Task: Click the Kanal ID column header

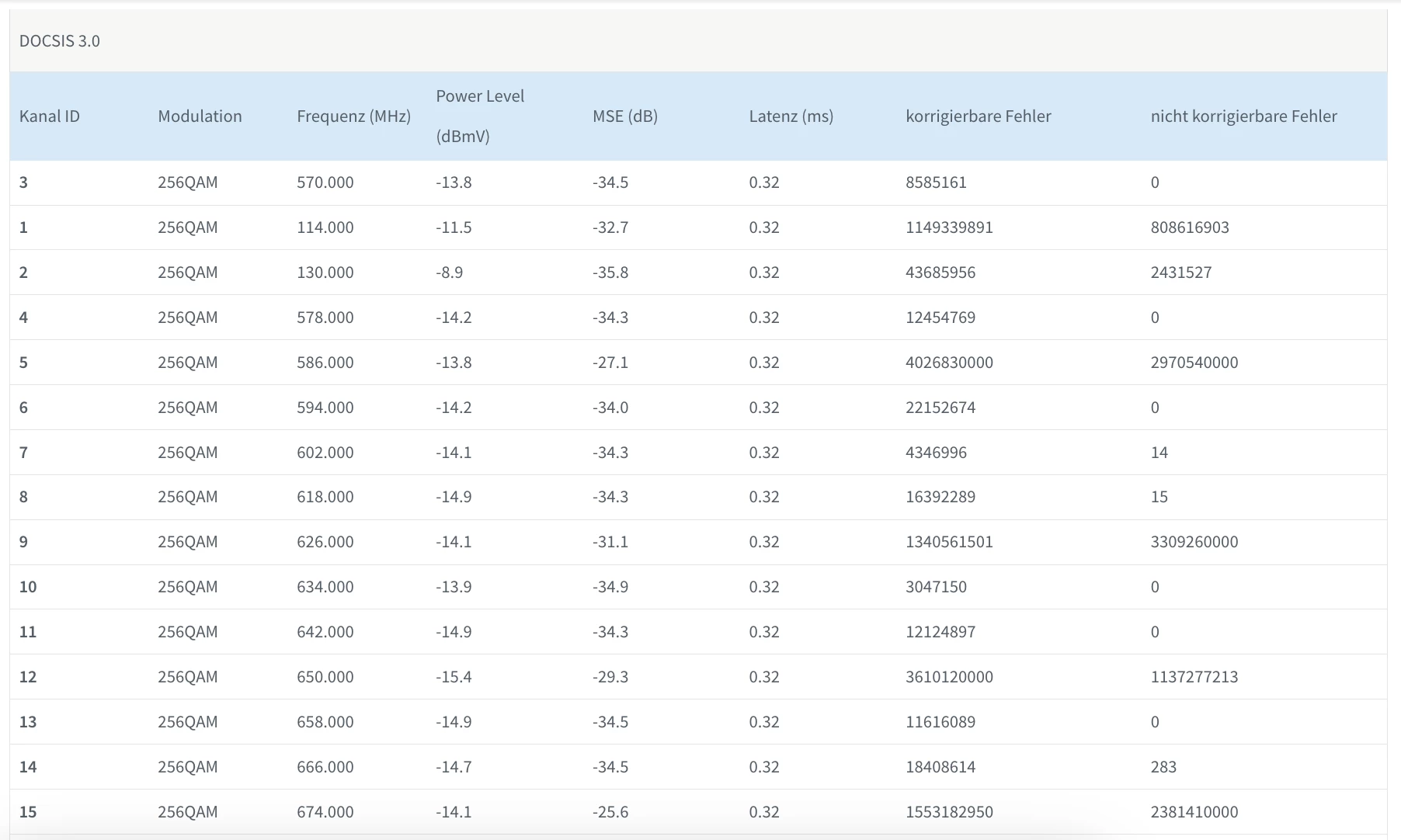Action: tap(50, 116)
